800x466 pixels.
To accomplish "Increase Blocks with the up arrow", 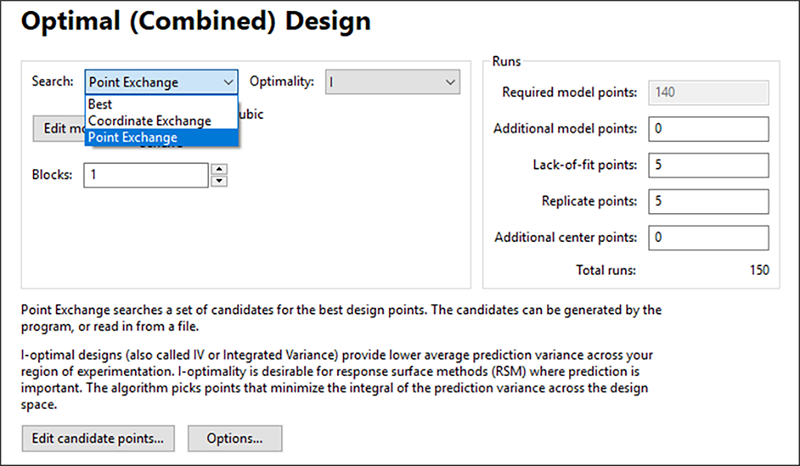I will tap(219, 168).
